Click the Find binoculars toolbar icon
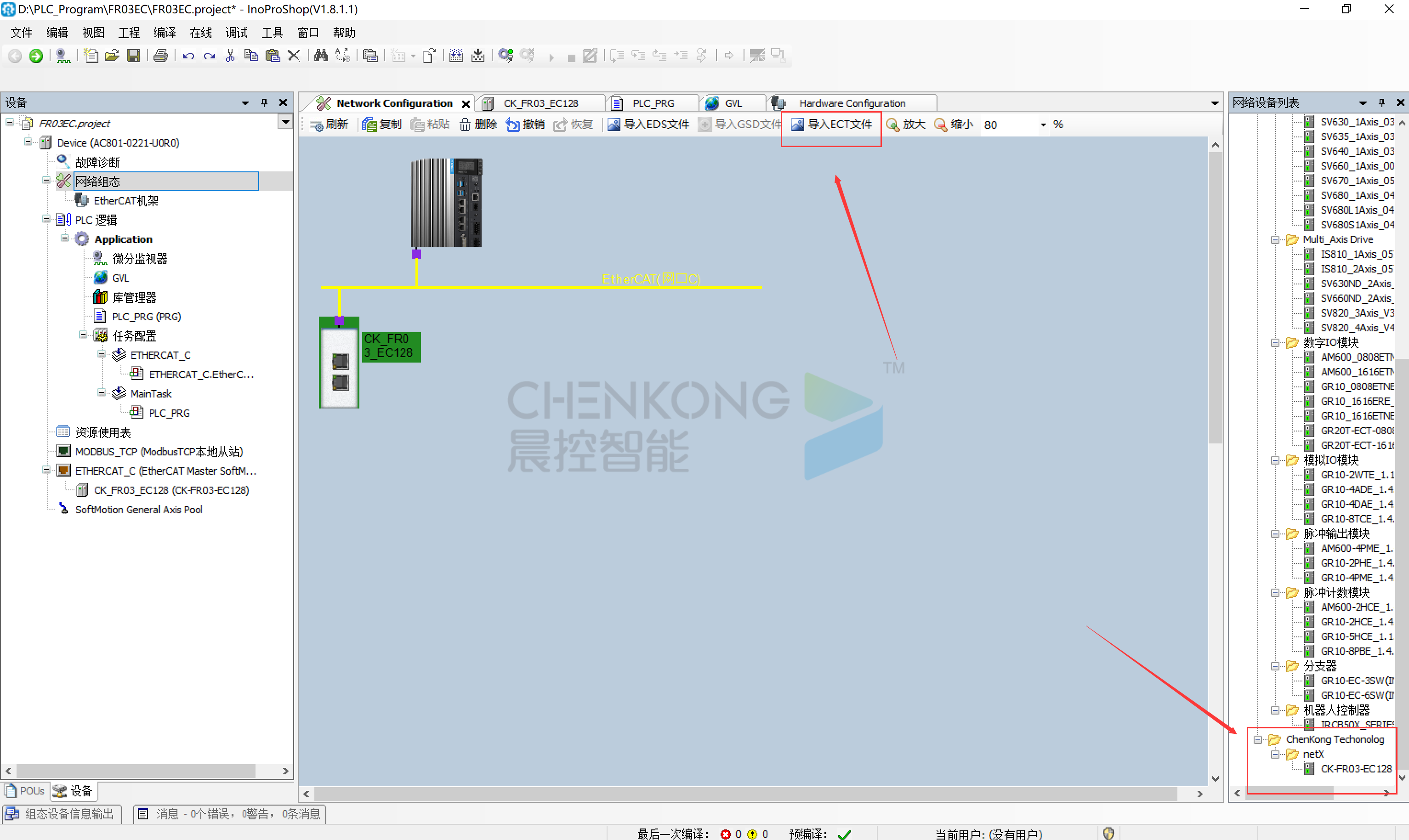Screen dimensions: 1409x840 321,56
